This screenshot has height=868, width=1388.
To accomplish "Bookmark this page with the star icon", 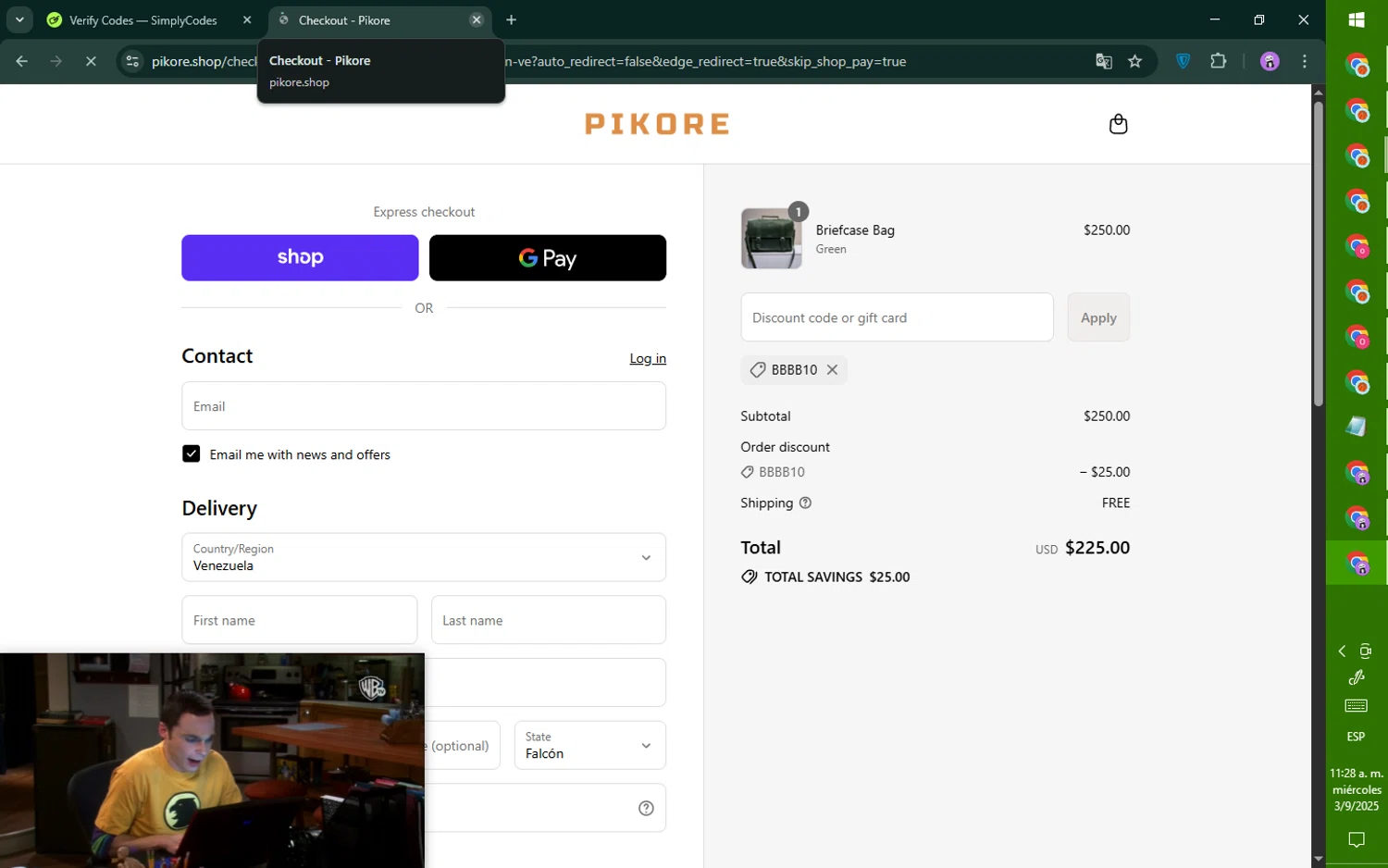I will [x=1134, y=61].
